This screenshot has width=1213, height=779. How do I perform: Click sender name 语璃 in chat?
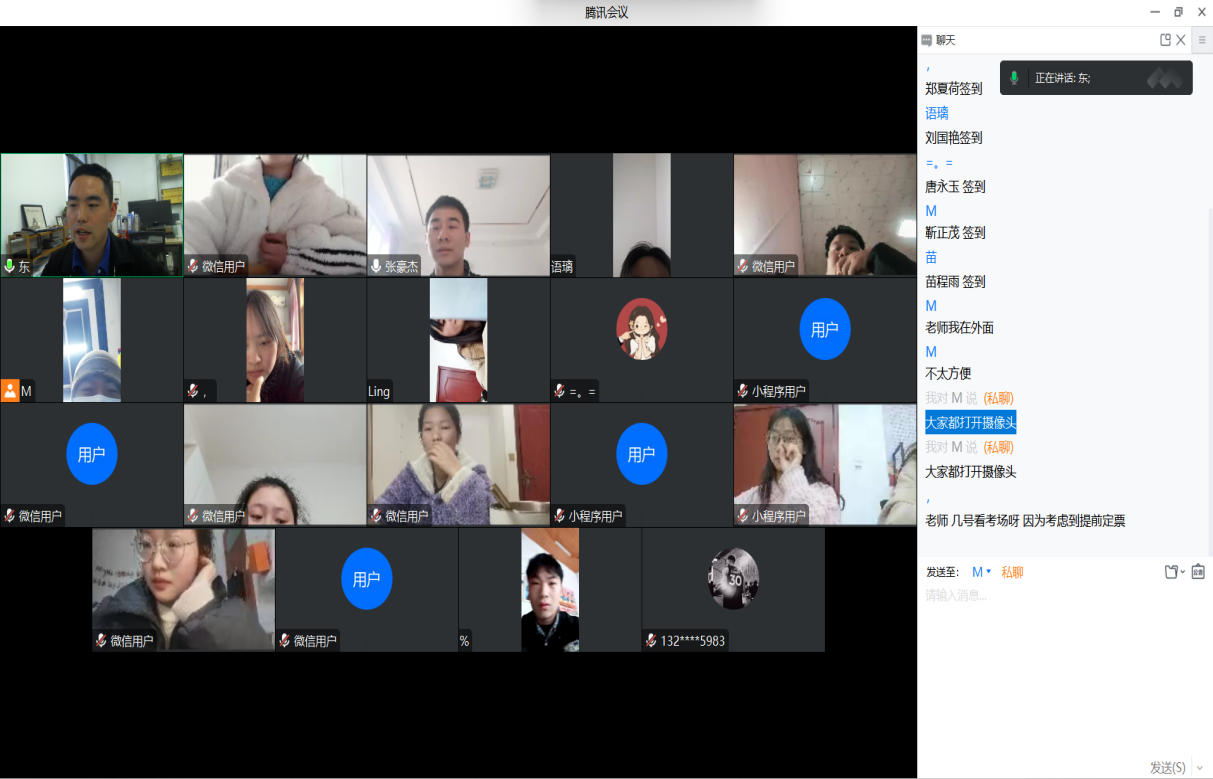point(937,113)
